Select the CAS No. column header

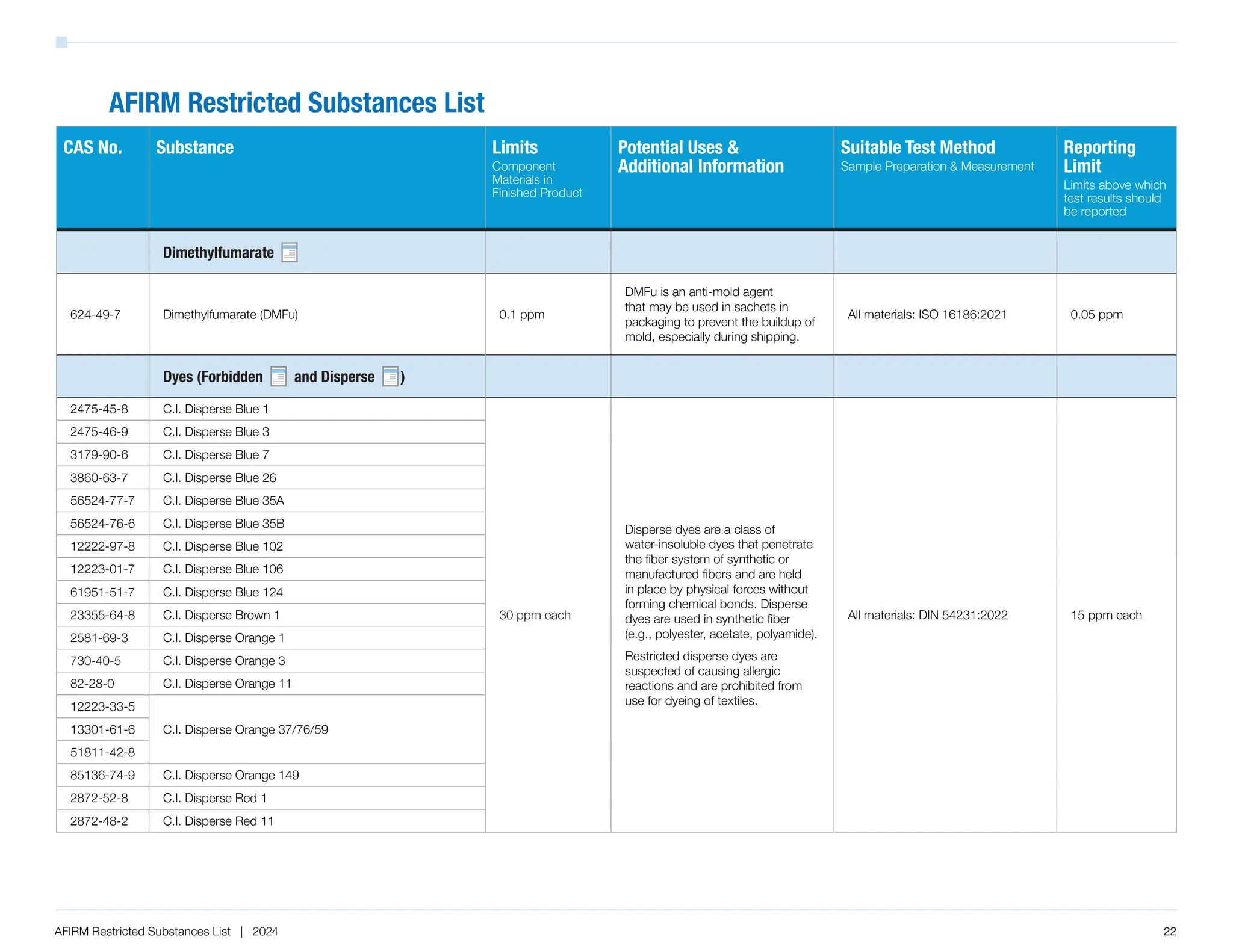tap(93, 147)
